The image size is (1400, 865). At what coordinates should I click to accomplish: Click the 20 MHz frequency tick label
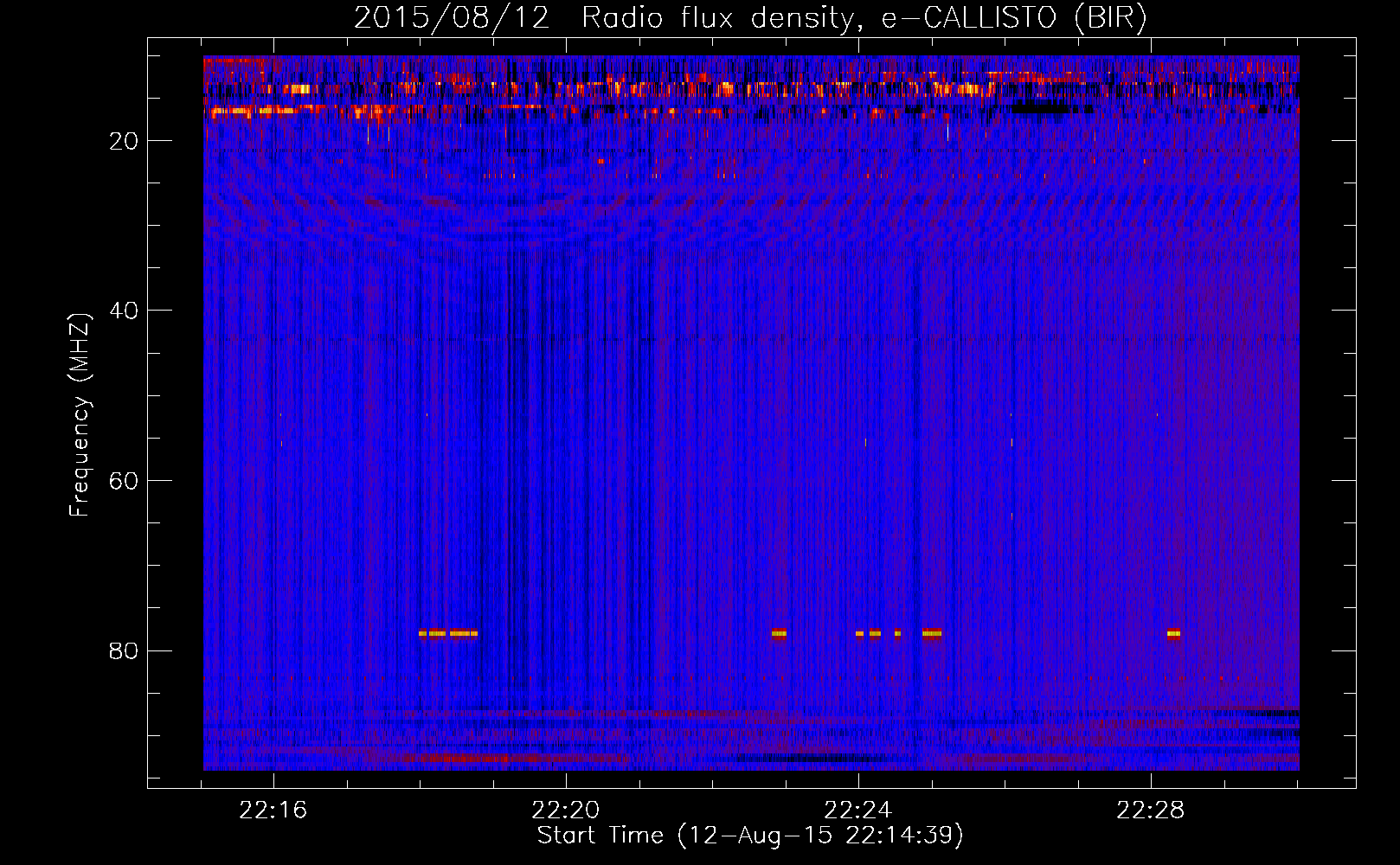(x=124, y=141)
